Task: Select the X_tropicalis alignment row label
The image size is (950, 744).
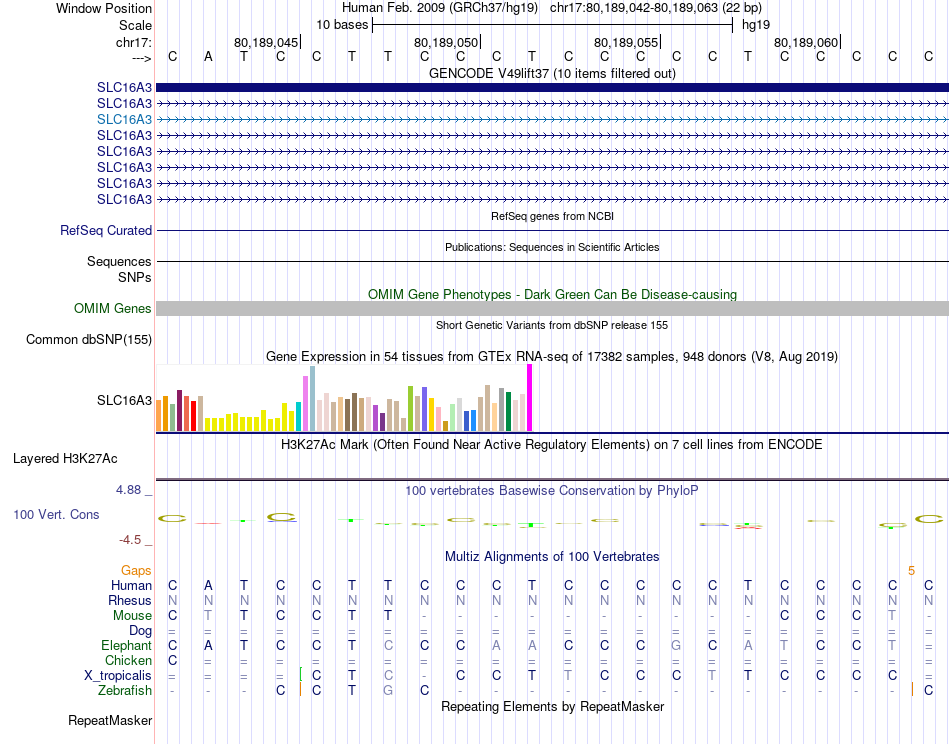Action: point(118,676)
